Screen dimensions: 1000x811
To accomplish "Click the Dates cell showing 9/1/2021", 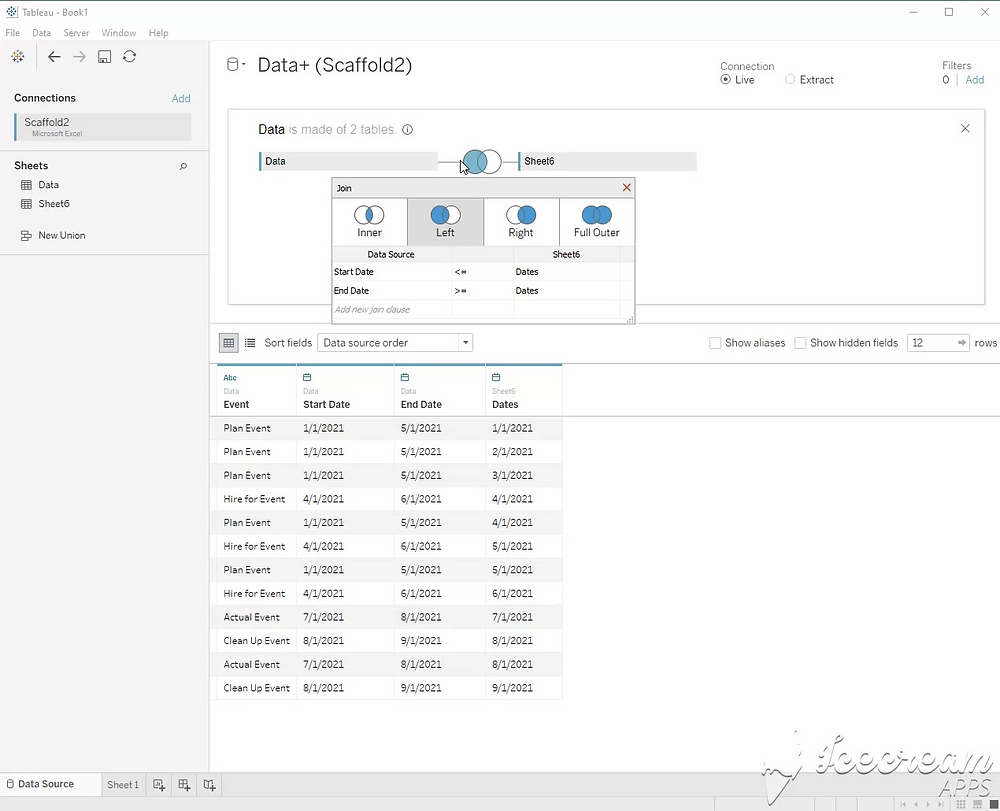I will pos(512,688).
